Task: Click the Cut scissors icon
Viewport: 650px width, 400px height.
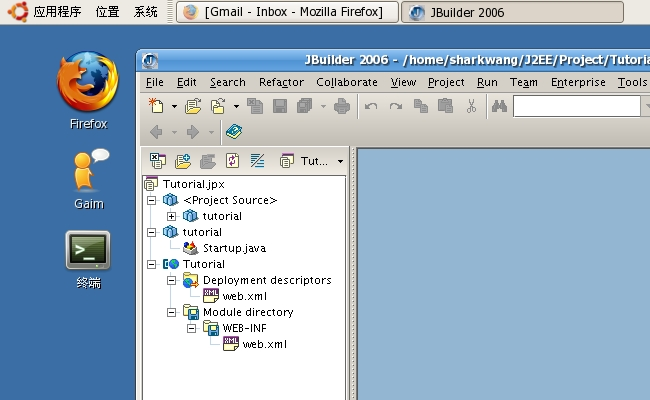Action: tap(471, 106)
